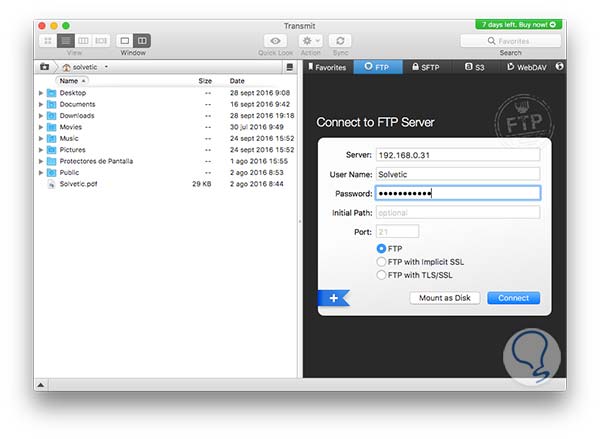Image resolution: width=600 pixels, height=439 pixels.
Task: Select the Public folder icon
Action: point(52,173)
